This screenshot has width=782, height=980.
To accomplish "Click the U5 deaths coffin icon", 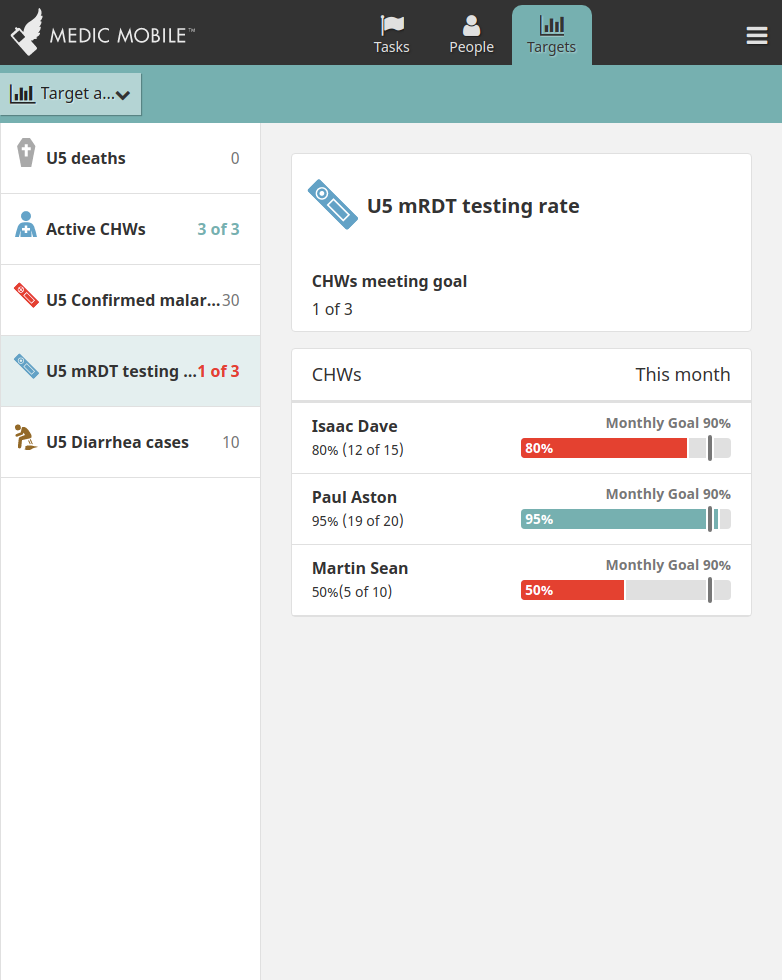I will pyautogui.click(x=26, y=152).
